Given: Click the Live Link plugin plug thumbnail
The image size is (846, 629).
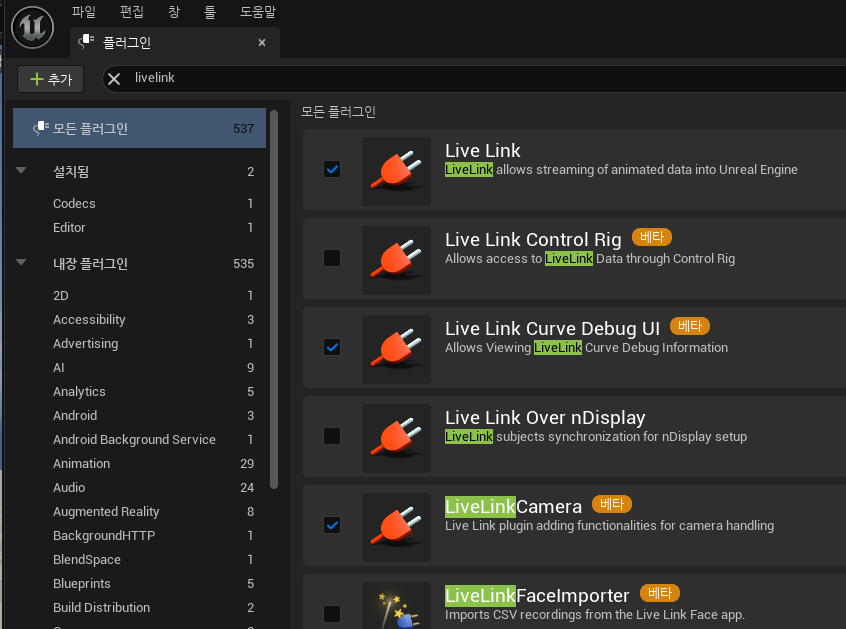Looking at the screenshot, I should tap(397, 171).
